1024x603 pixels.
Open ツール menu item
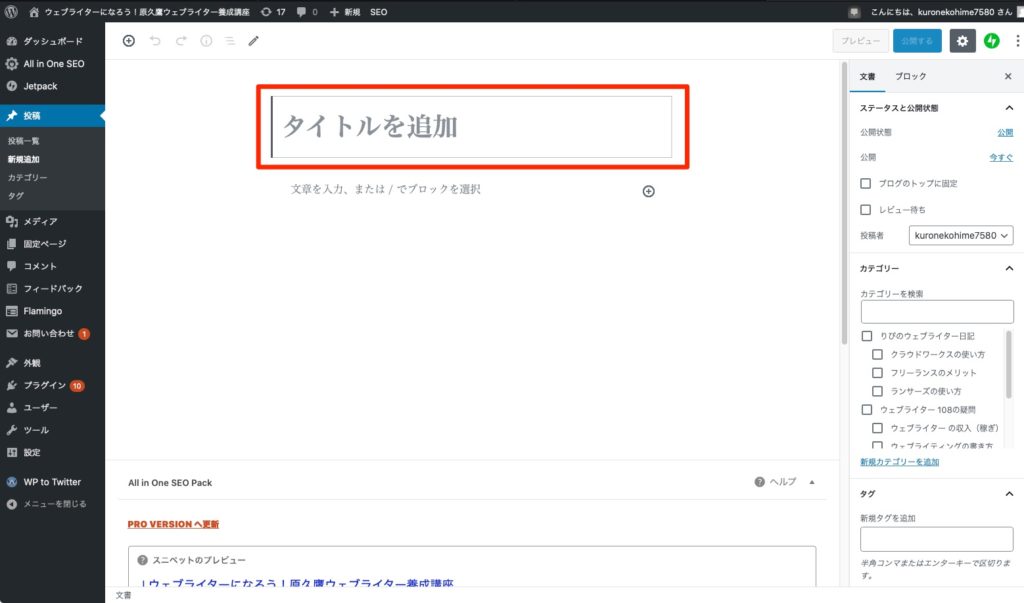pos(52,430)
